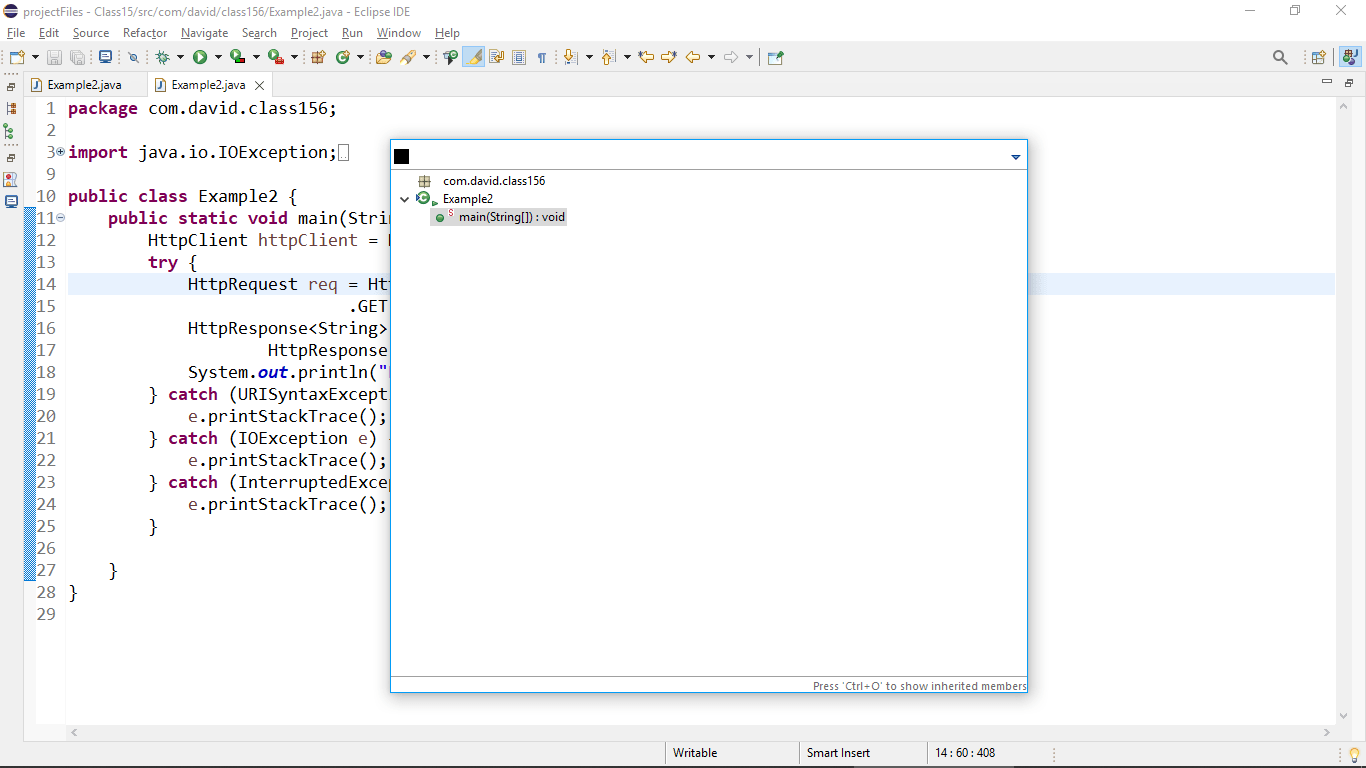Click the Search flashlight toolbar icon
The height and width of the screenshot is (768, 1366).
(408, 57)
